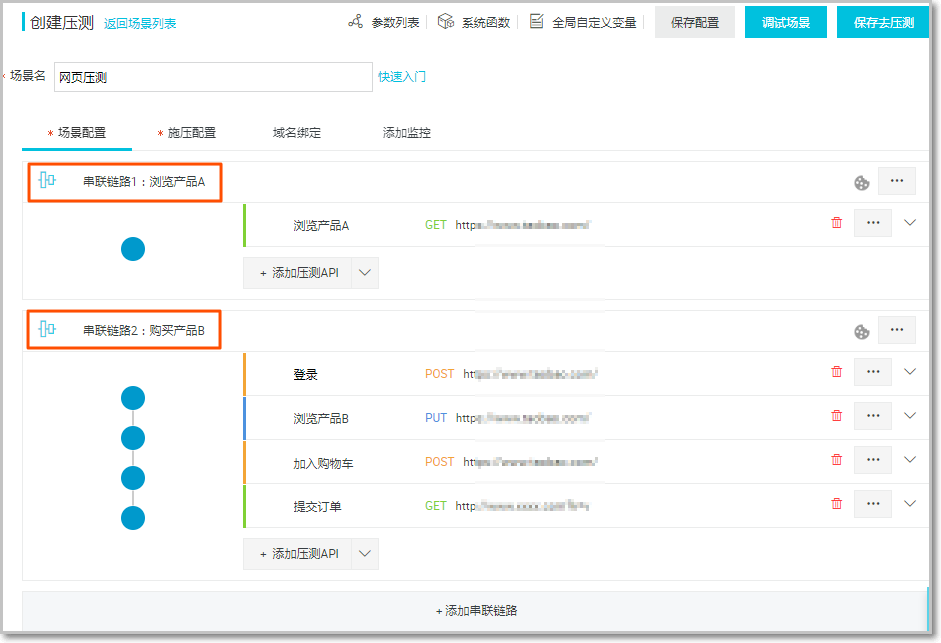Delete the 加入购物车 API row
The width and height of the screenshot is (941, 643).
837,459
